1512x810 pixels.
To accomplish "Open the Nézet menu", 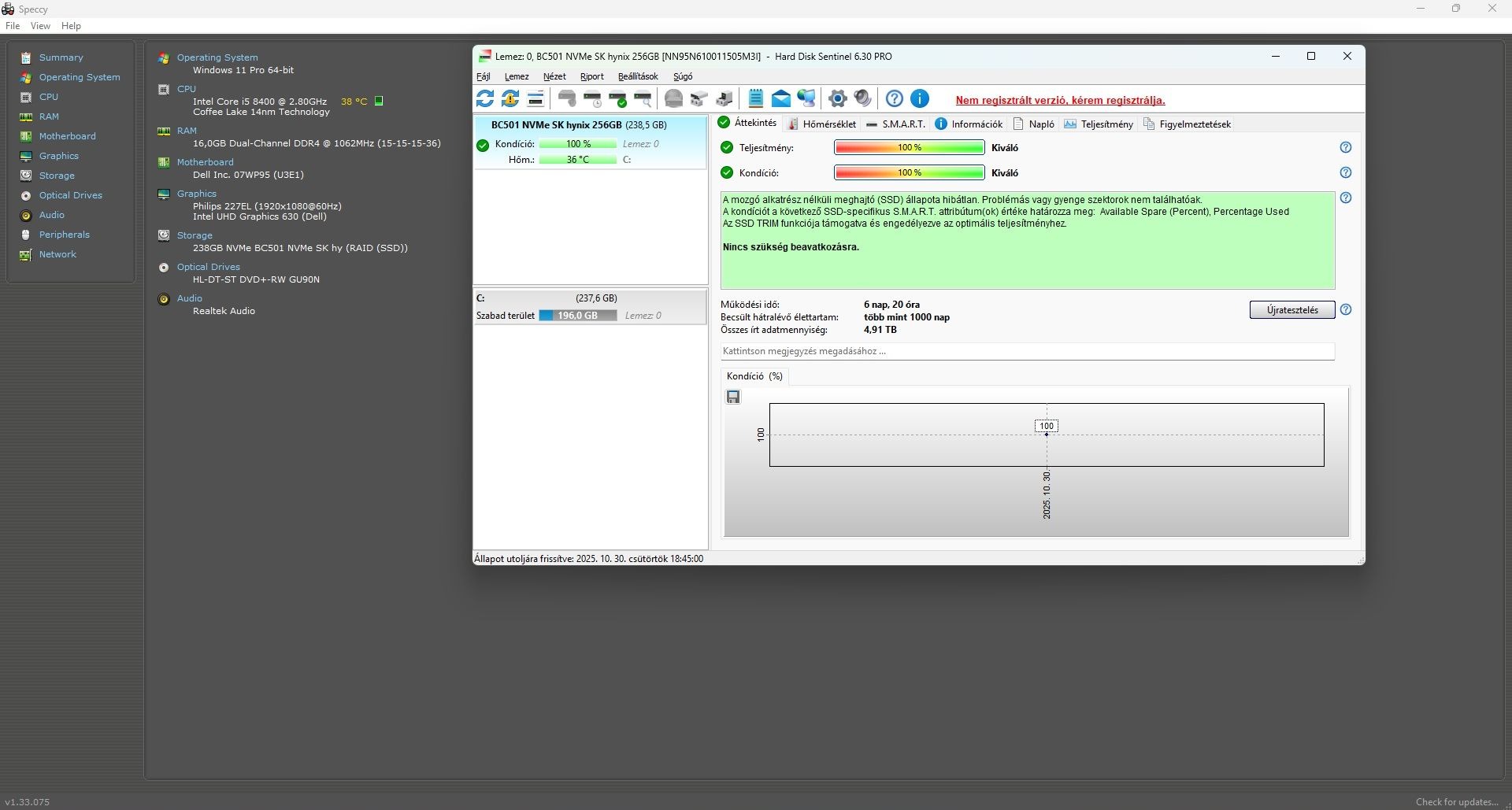I will point(554,76).
